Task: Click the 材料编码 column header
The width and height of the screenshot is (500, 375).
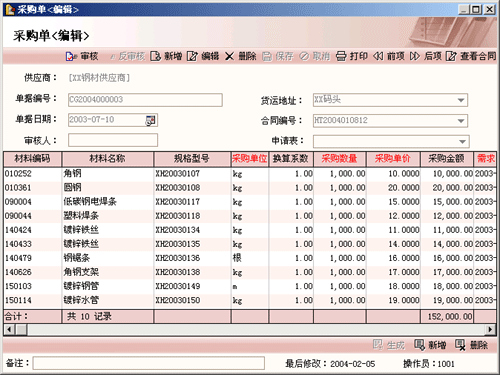Action: 33,159
